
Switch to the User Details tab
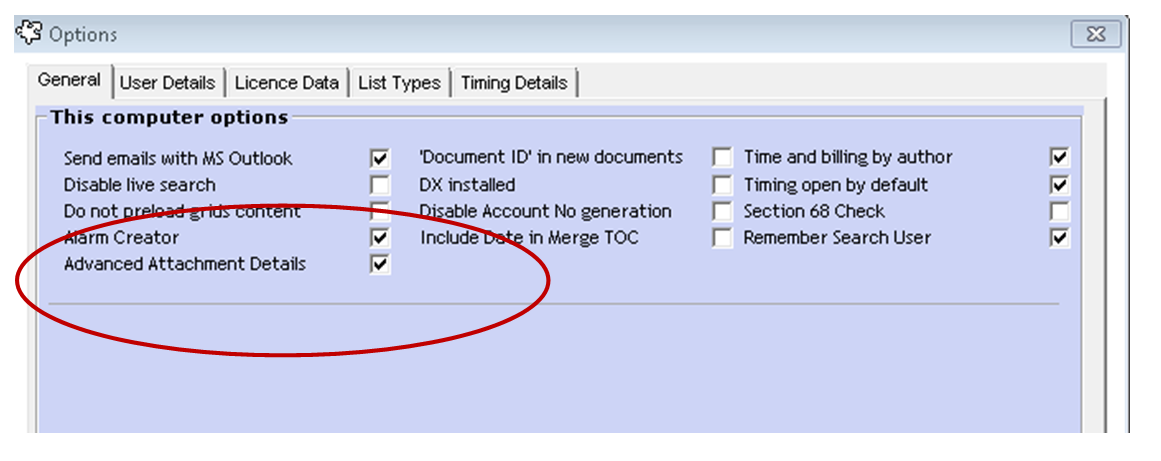tap(167, 83)
